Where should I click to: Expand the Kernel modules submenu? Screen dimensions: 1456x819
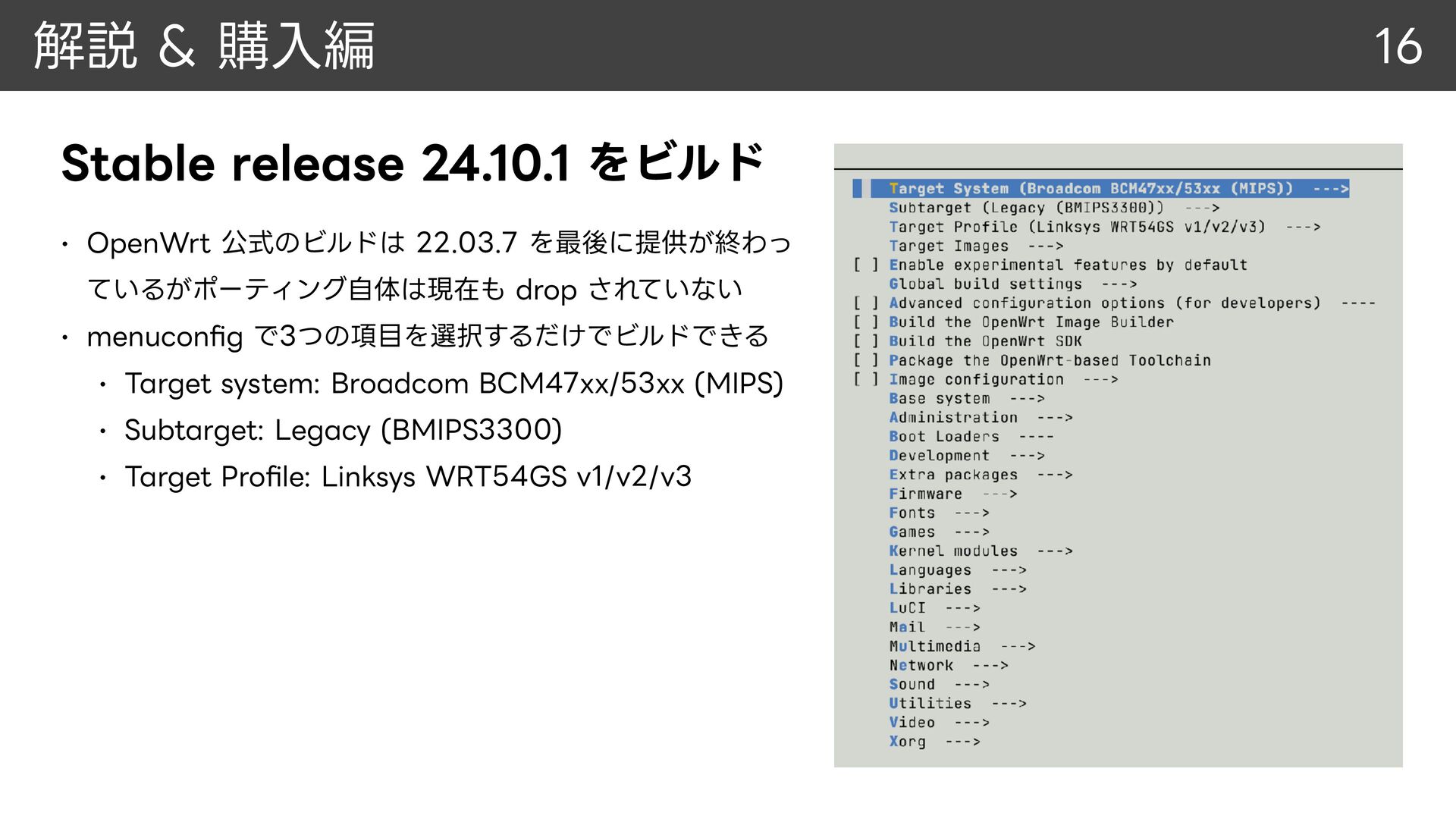pos(981,551)
